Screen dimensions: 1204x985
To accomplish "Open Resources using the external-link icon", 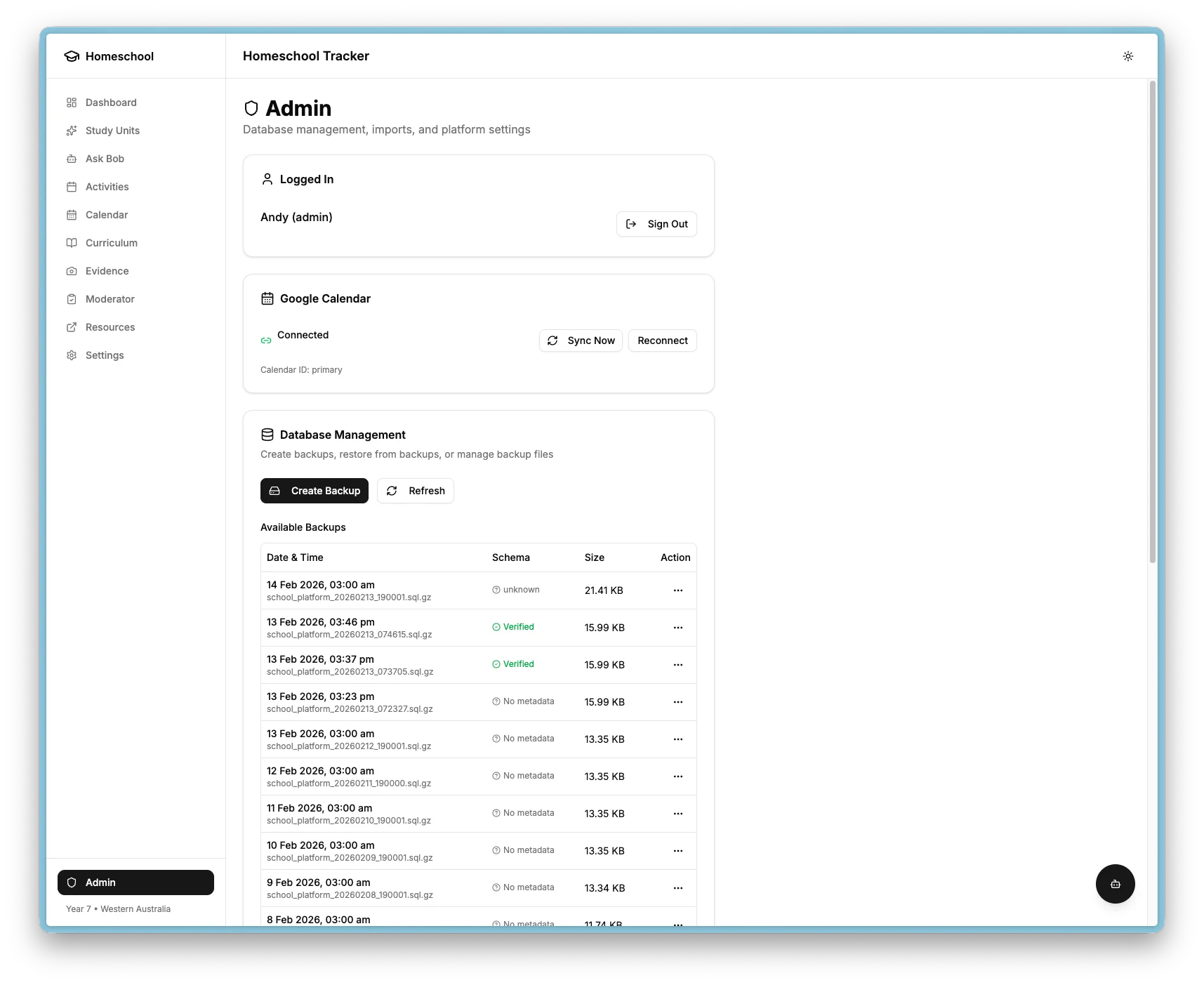I will point(72,327).
